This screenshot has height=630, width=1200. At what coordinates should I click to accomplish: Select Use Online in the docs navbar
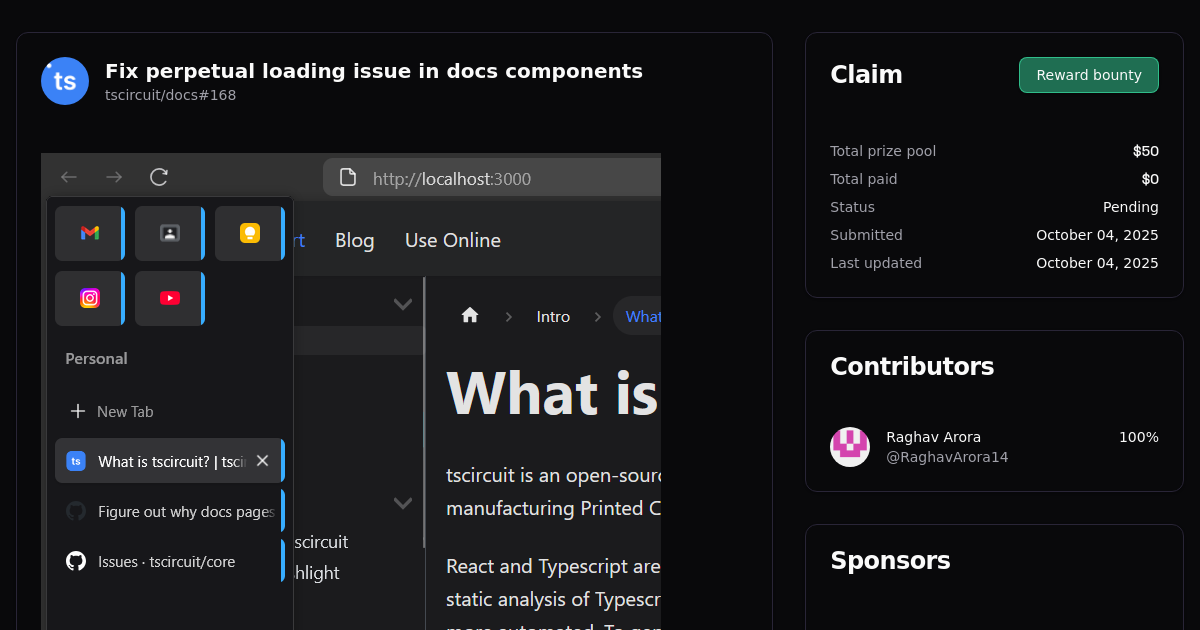[452, 240]
